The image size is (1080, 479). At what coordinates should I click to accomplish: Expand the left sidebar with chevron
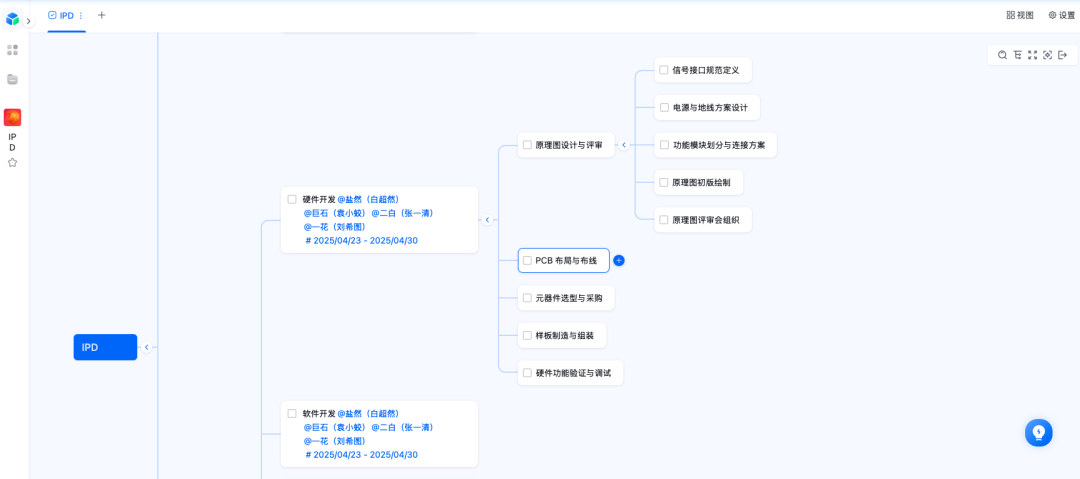click(x=29, y=21)
